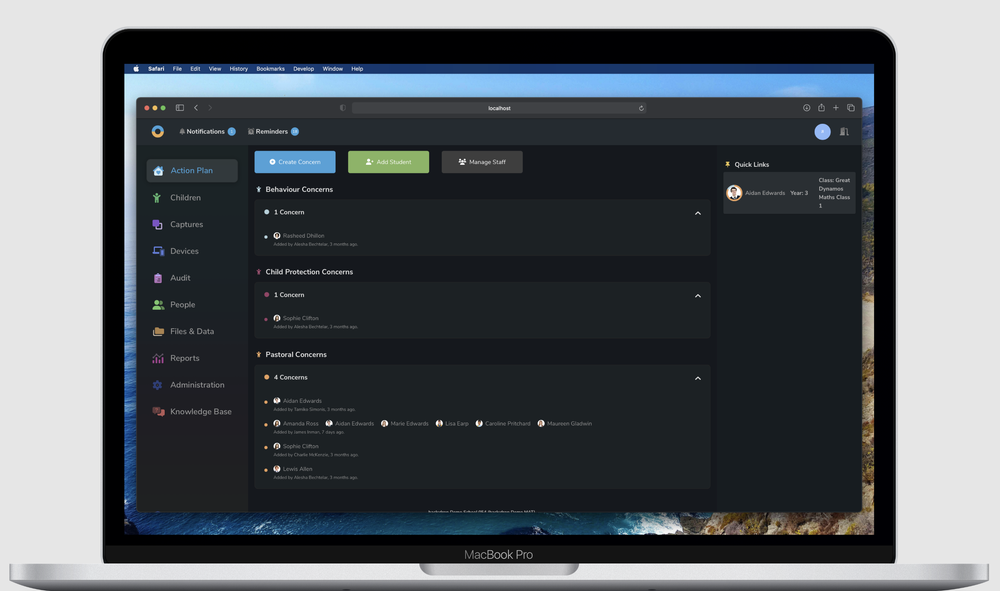Click Add Student button
The width and height of the screenshot is (1000, 591).
click(388, 162)
